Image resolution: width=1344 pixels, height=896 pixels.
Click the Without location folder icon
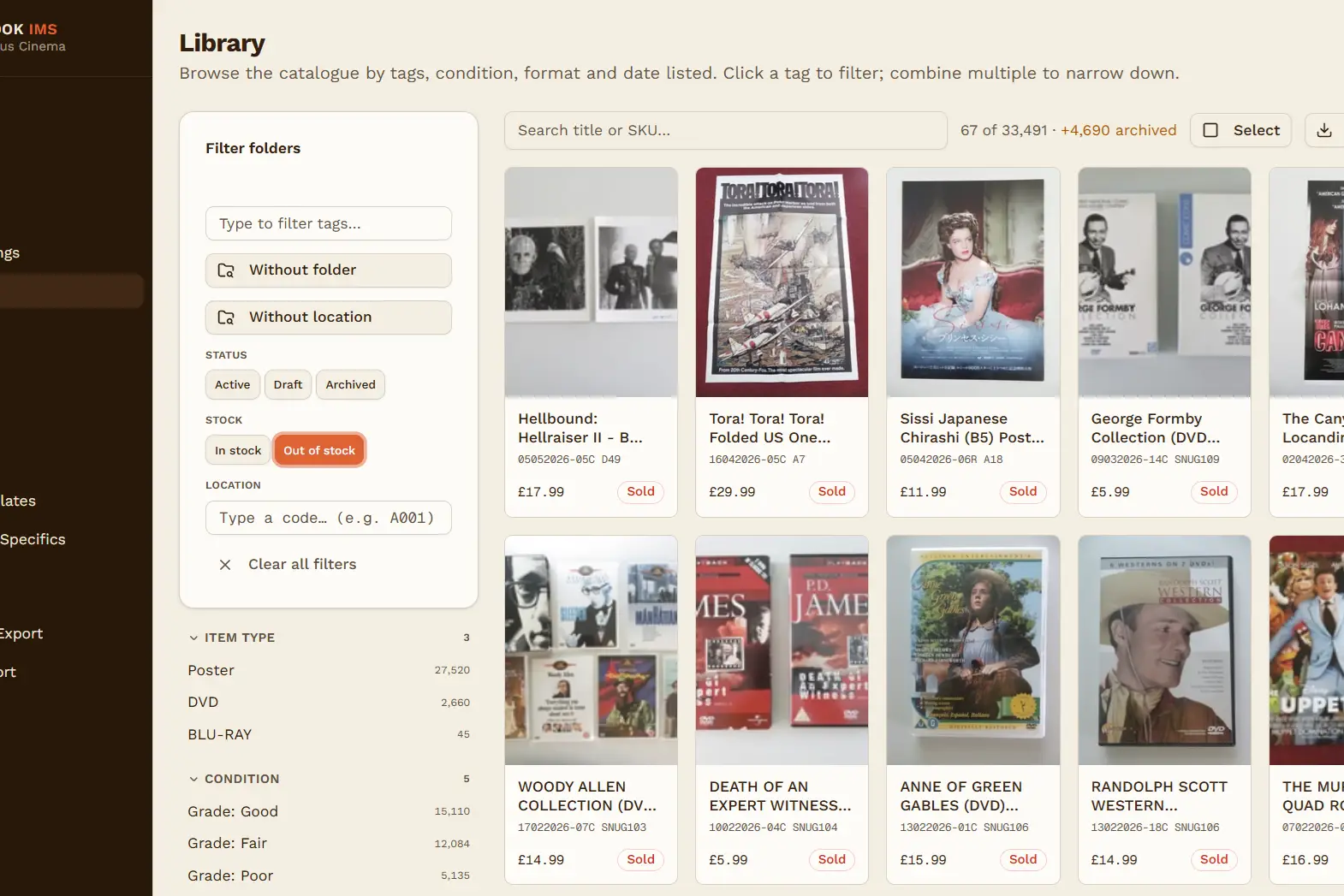(226, 317)
